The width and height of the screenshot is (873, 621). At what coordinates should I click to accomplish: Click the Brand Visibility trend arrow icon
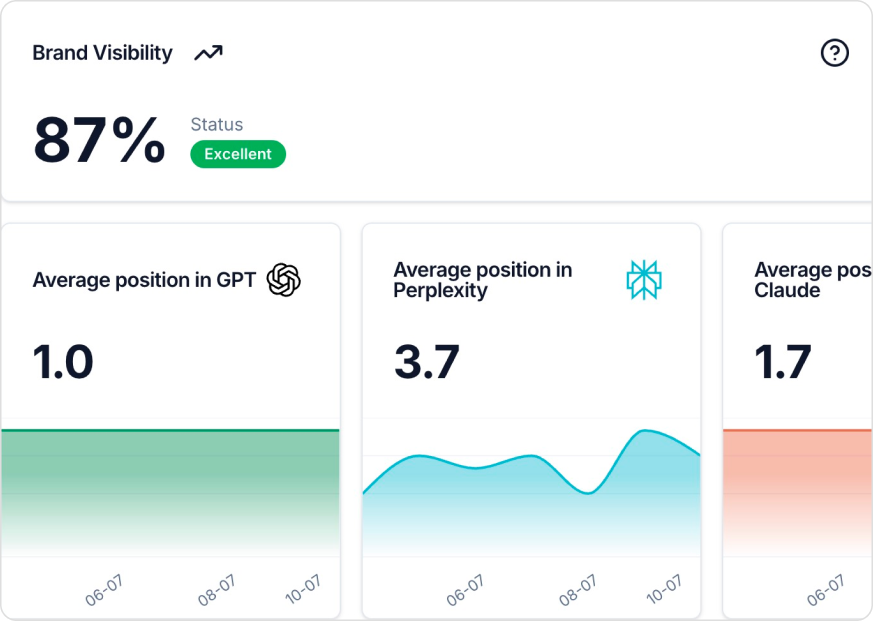point(208,53)
